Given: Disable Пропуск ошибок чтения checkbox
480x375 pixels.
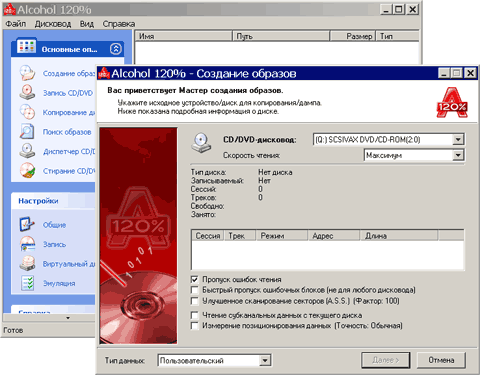Looking at the screenshot, I should pyautogui.click(x=195, y=279).
